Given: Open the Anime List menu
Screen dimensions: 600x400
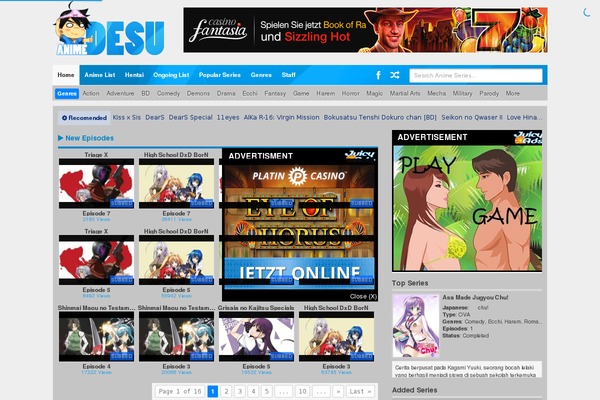Looking at the screenshot, I should click(99, 75).
